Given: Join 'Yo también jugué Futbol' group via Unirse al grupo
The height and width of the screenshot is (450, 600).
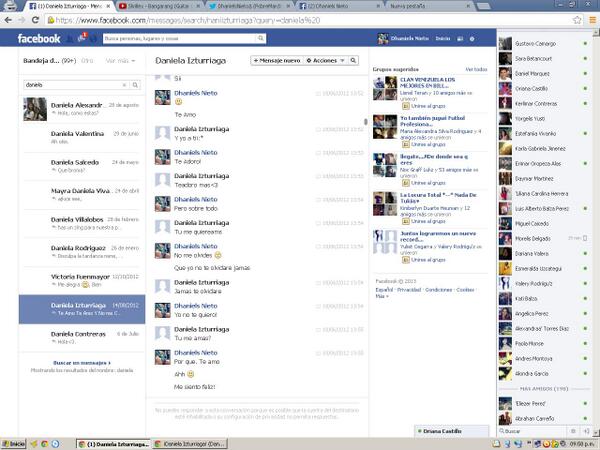Looking at the screenshot, I should click(428, 144).
